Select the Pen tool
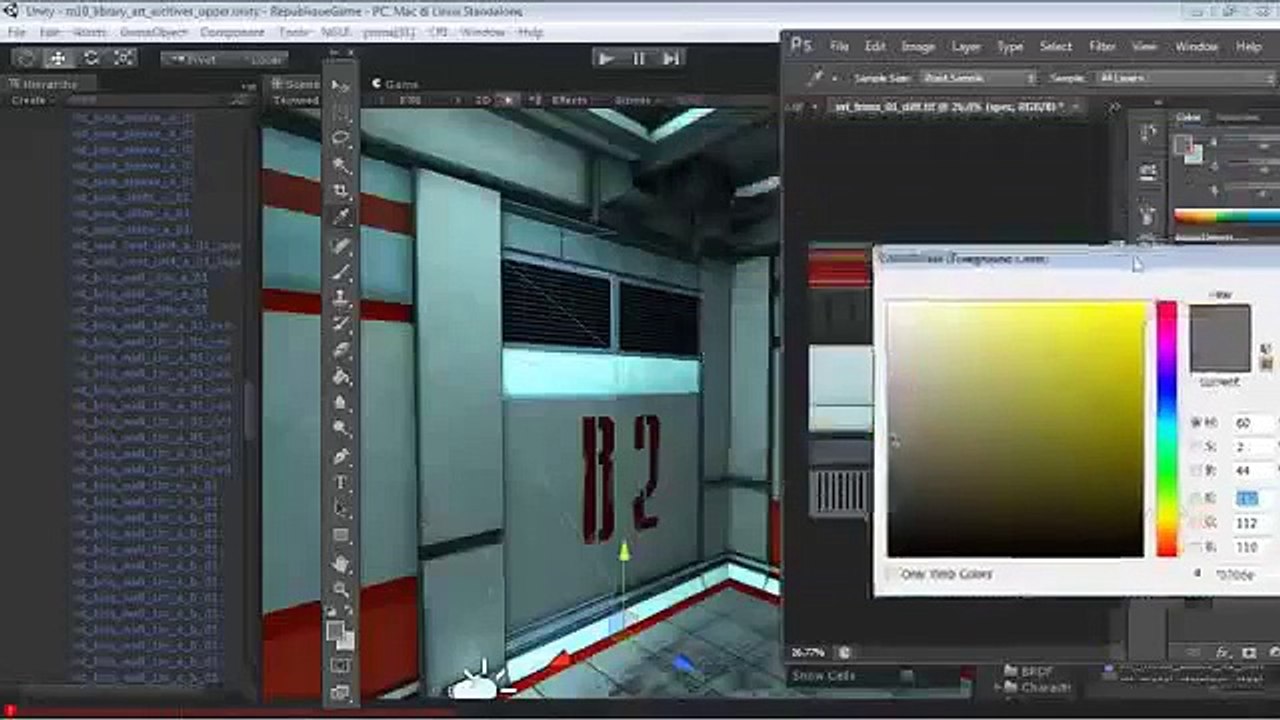 coord(341,456)
